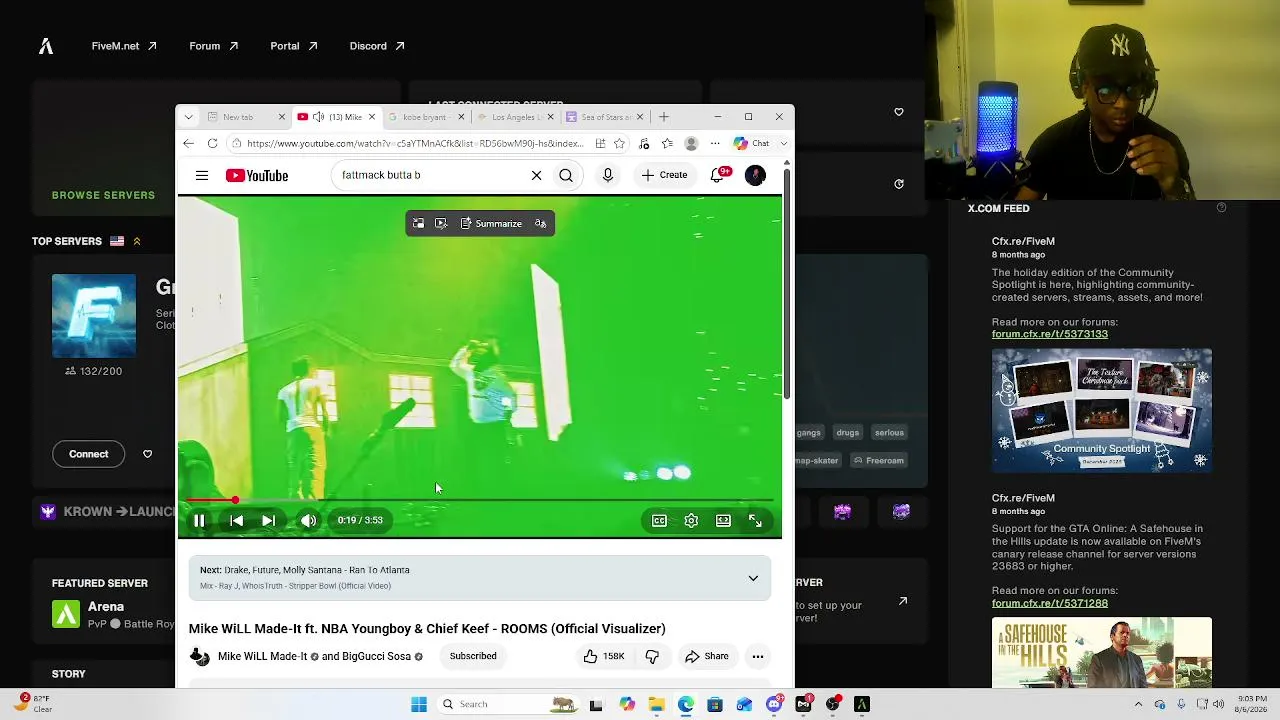Like the video showing 158K likes

pos(603,656)
